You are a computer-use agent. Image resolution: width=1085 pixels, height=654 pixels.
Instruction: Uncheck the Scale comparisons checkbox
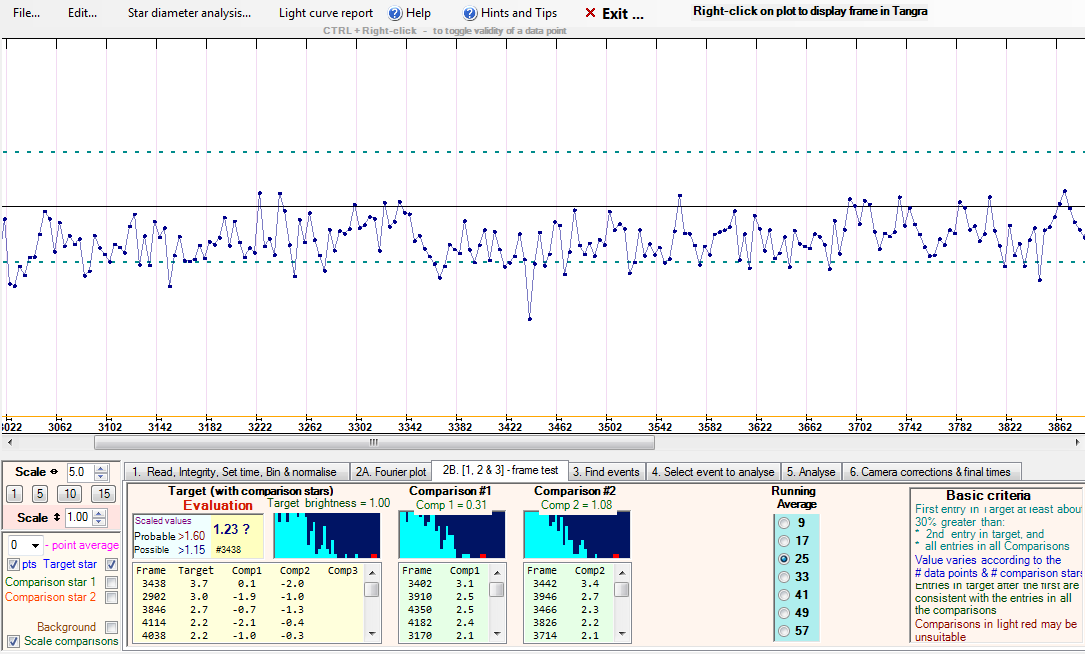pos(13,641)
